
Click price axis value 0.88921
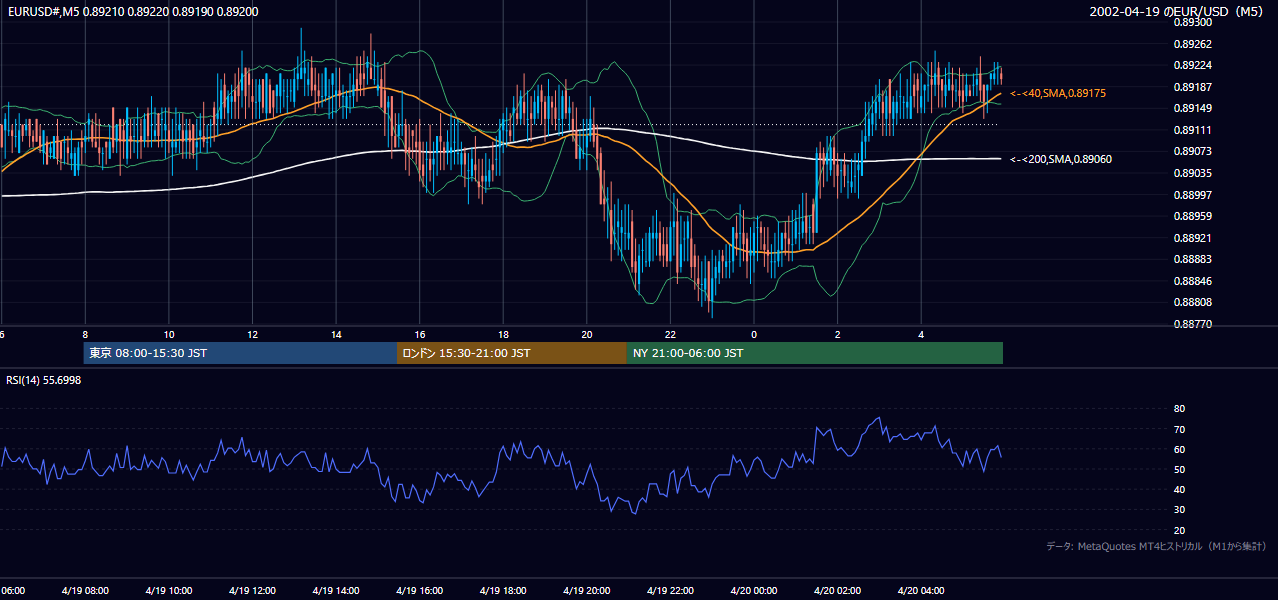(x=1191, y=238)
